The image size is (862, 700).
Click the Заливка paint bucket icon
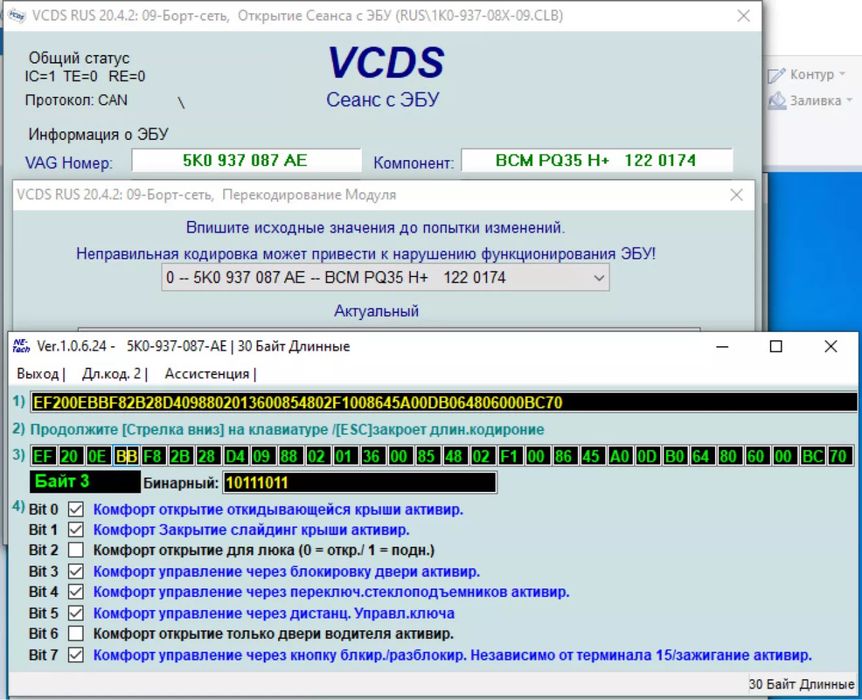(x=777, y=101)
